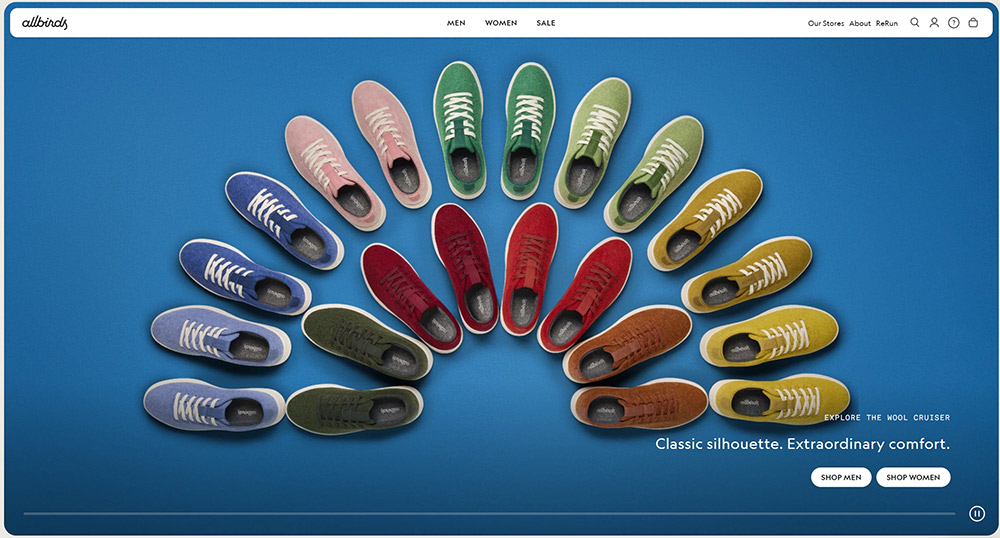Open the account profile icon

pos(934,22)
